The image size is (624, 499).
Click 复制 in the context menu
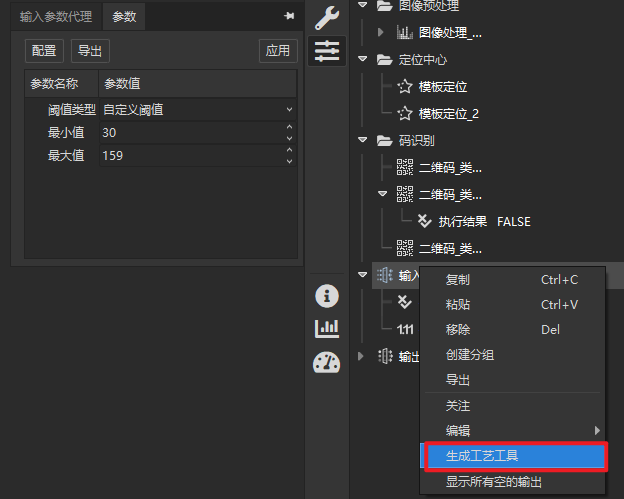(x=457, y=280)
